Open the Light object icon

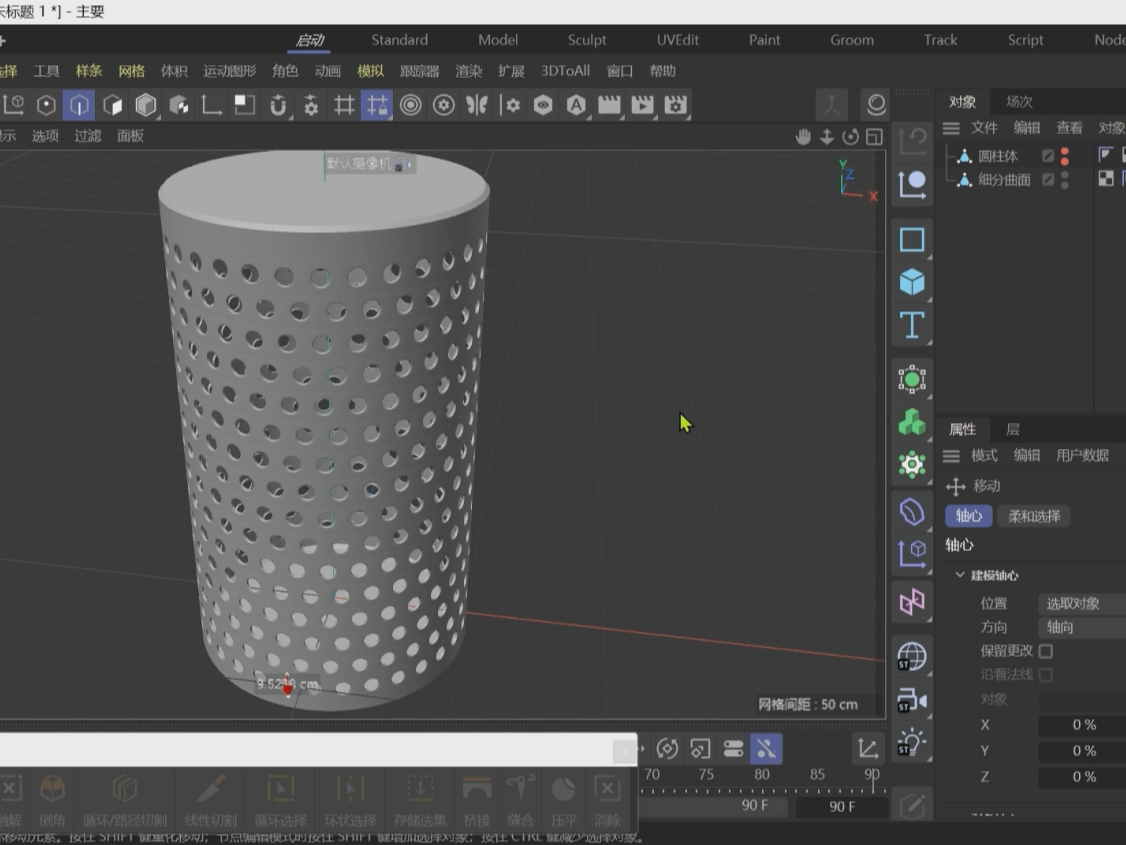911,743
